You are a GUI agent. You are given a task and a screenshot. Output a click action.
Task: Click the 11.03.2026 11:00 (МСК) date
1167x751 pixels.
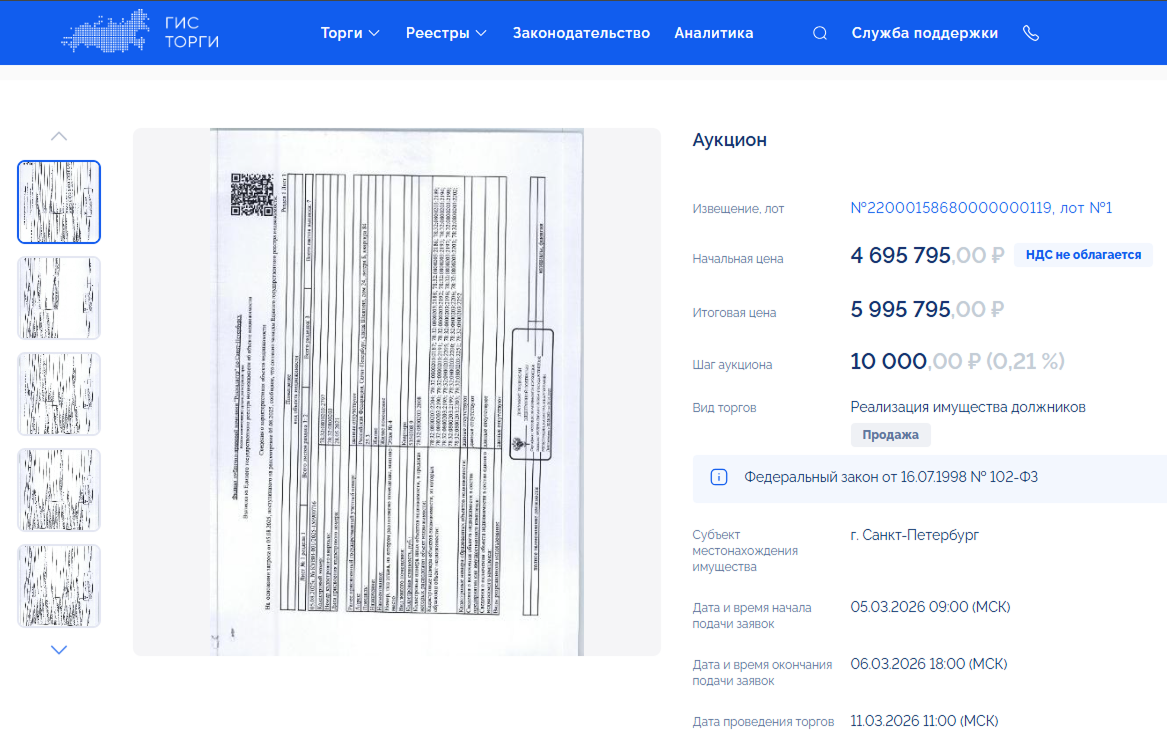coord(924,720)
